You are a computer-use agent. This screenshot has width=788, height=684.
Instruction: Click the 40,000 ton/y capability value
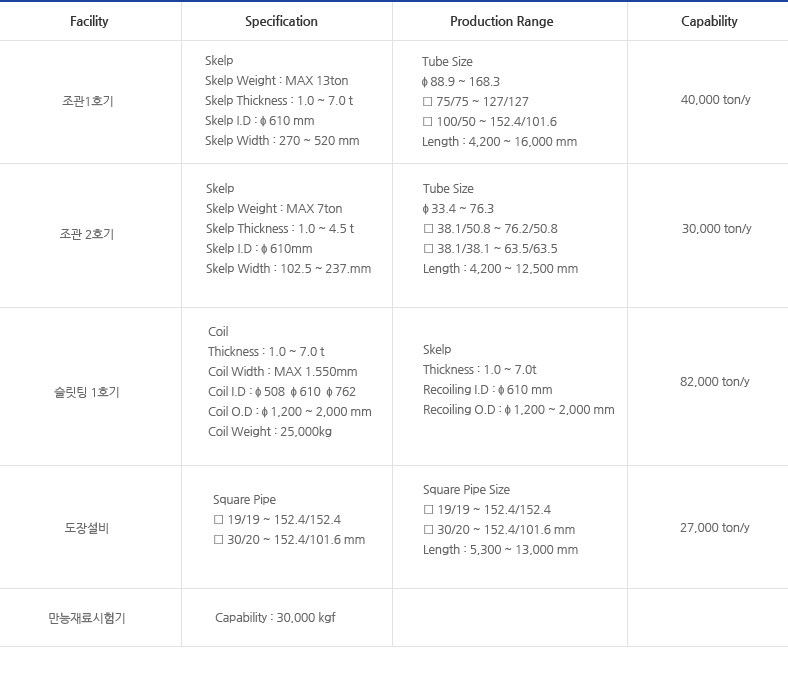point(715,99)
